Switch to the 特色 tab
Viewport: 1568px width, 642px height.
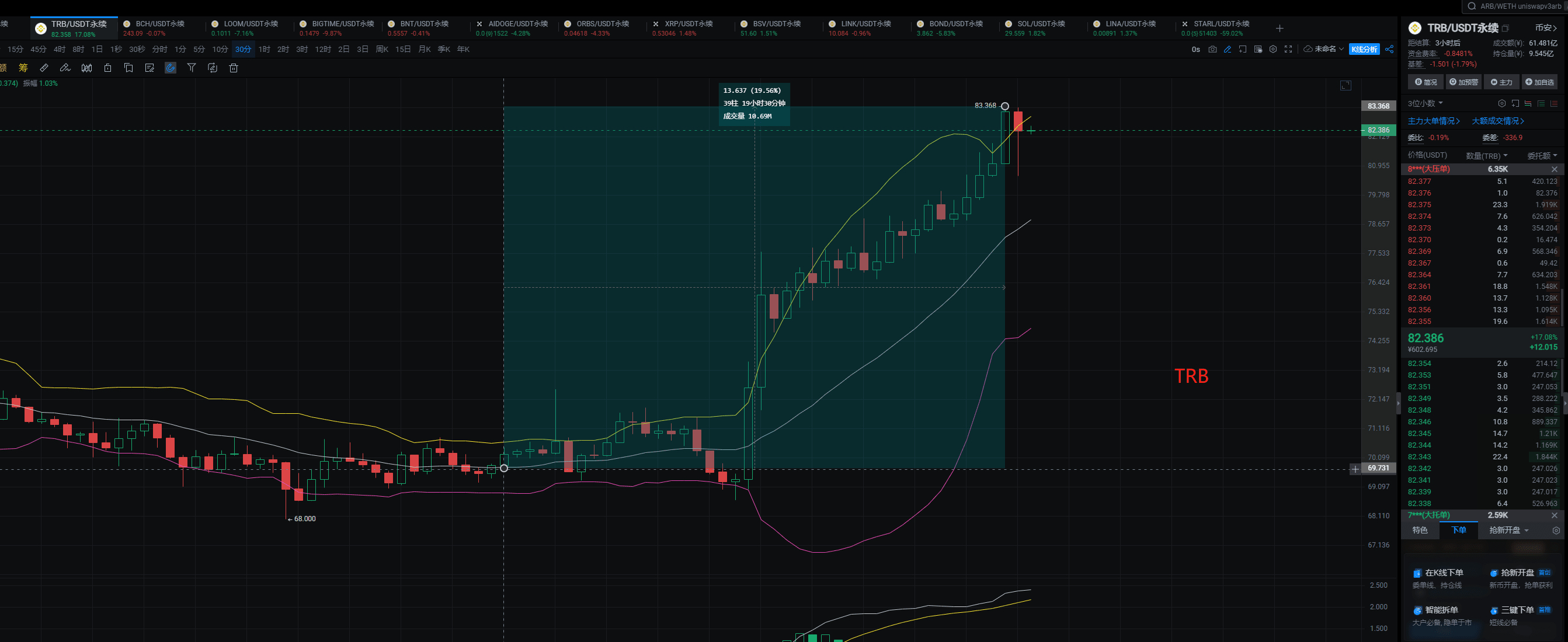[1420, 530]
